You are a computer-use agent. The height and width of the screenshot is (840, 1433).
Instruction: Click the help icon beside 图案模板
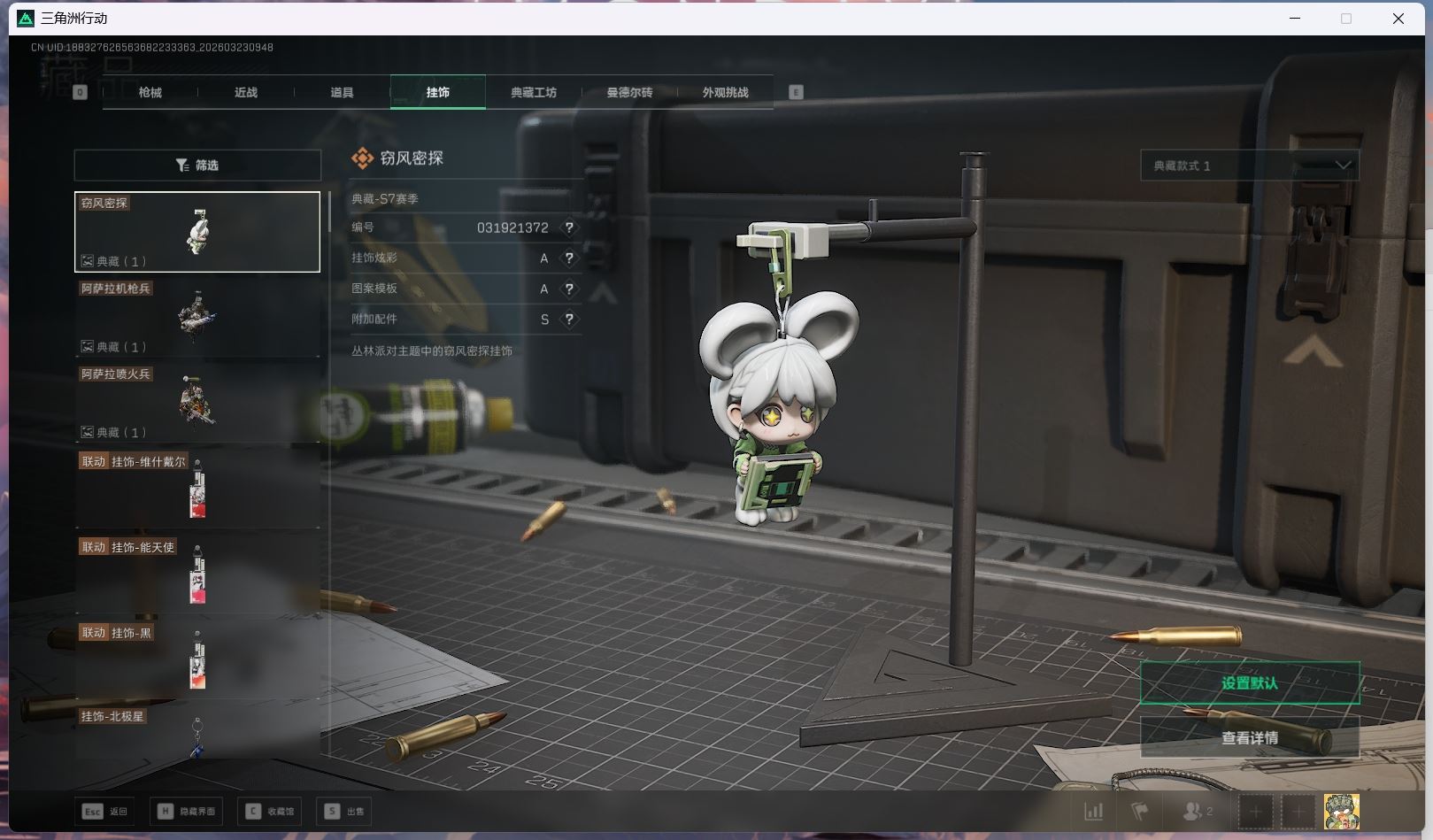click(x=569, y=289)
